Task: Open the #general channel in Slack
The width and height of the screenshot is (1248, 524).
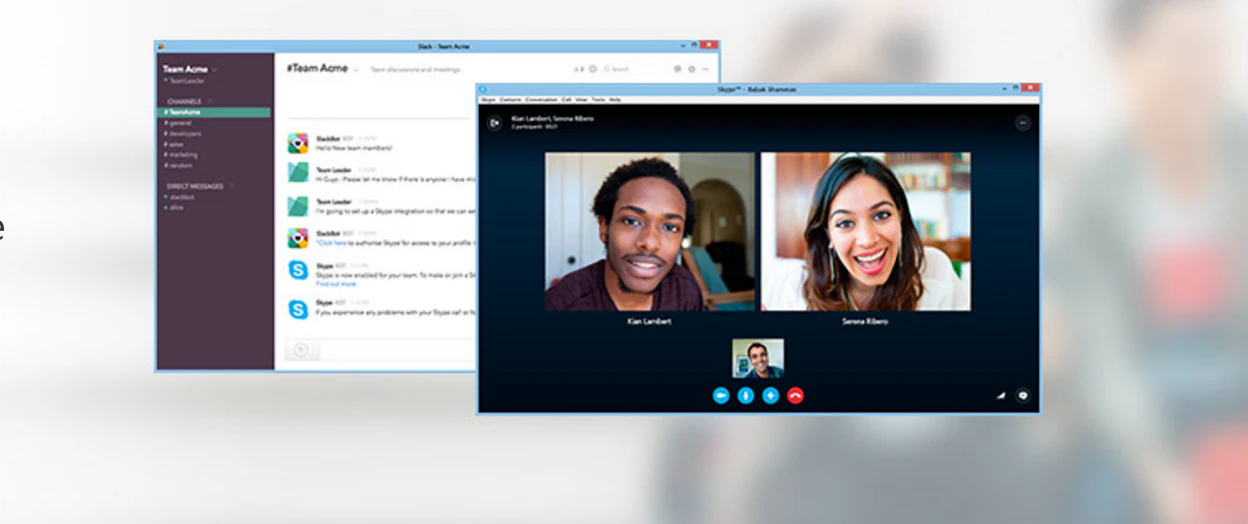Action: point(179,123)
